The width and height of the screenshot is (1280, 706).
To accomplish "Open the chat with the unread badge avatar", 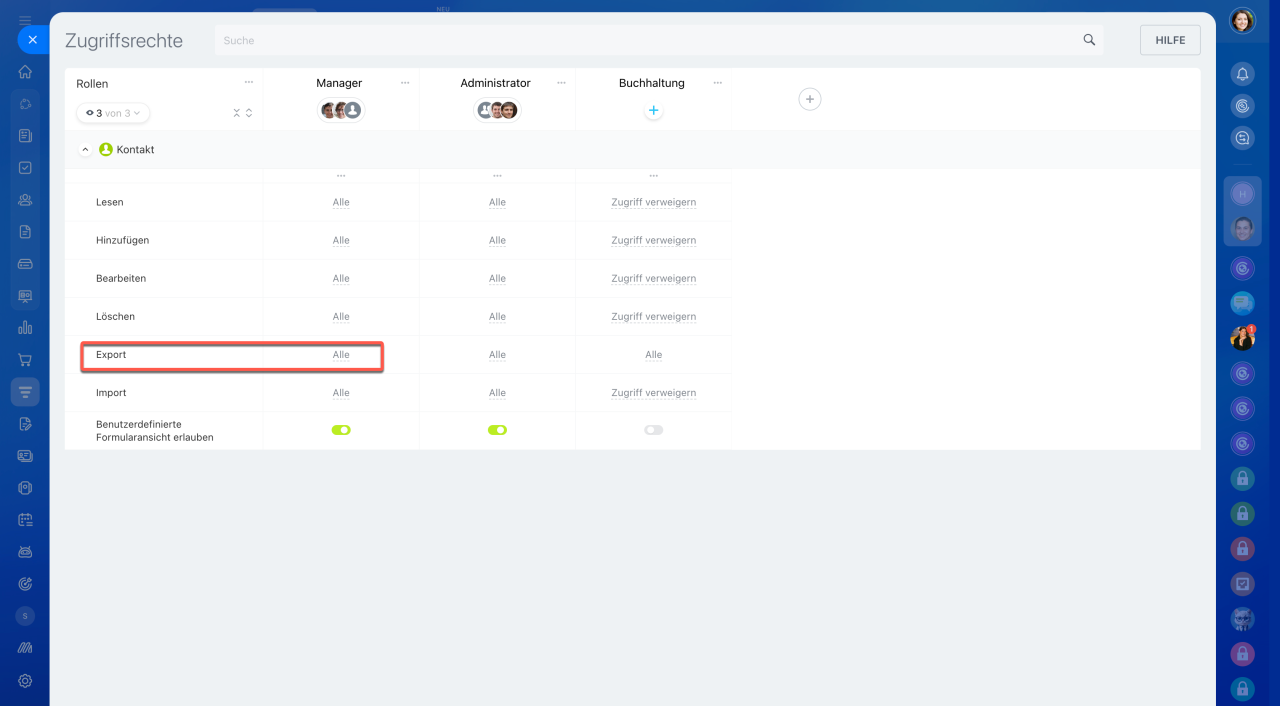I will tap(1242, 338).
